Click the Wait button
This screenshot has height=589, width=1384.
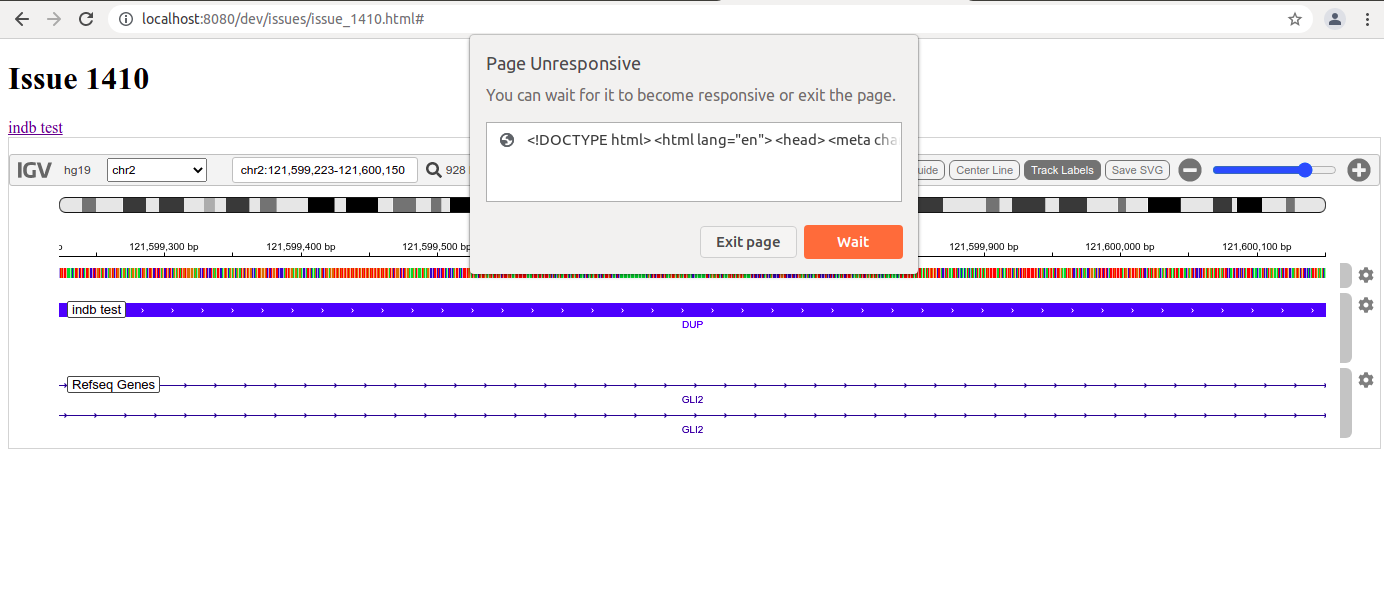[x=852, y=241]
